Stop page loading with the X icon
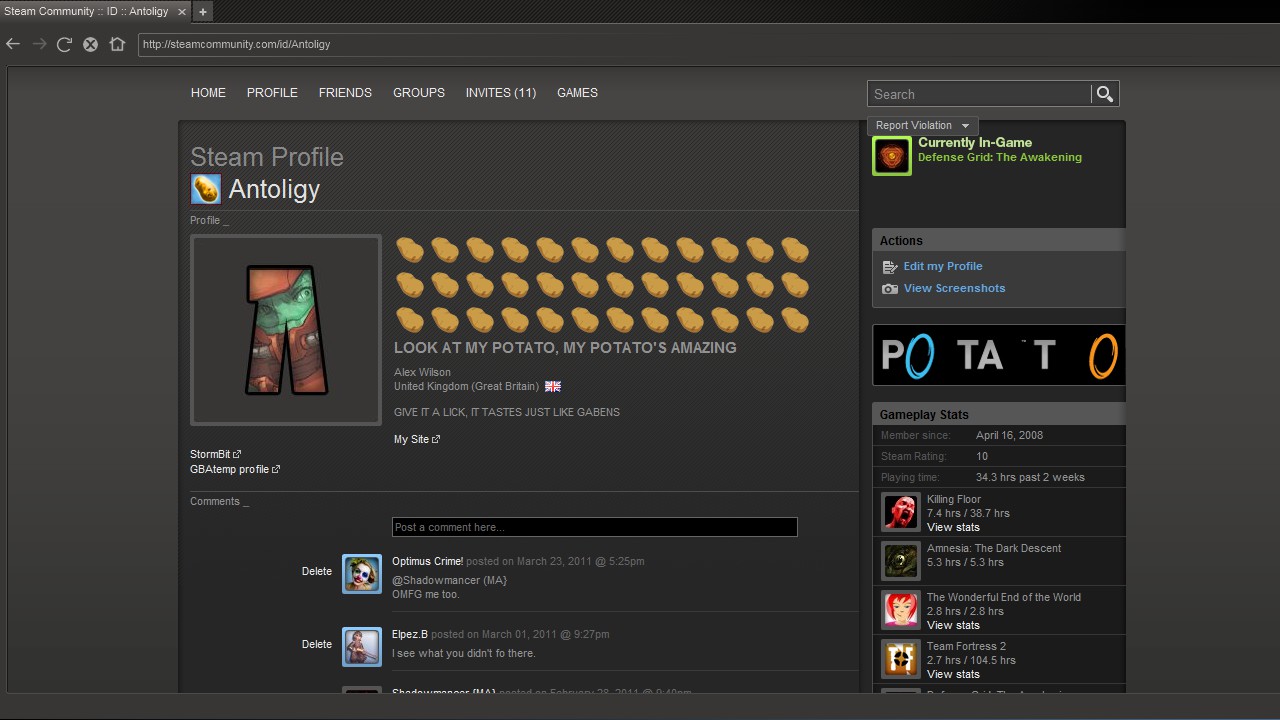Screen dimensions: 1280x720 click(90, 44)
